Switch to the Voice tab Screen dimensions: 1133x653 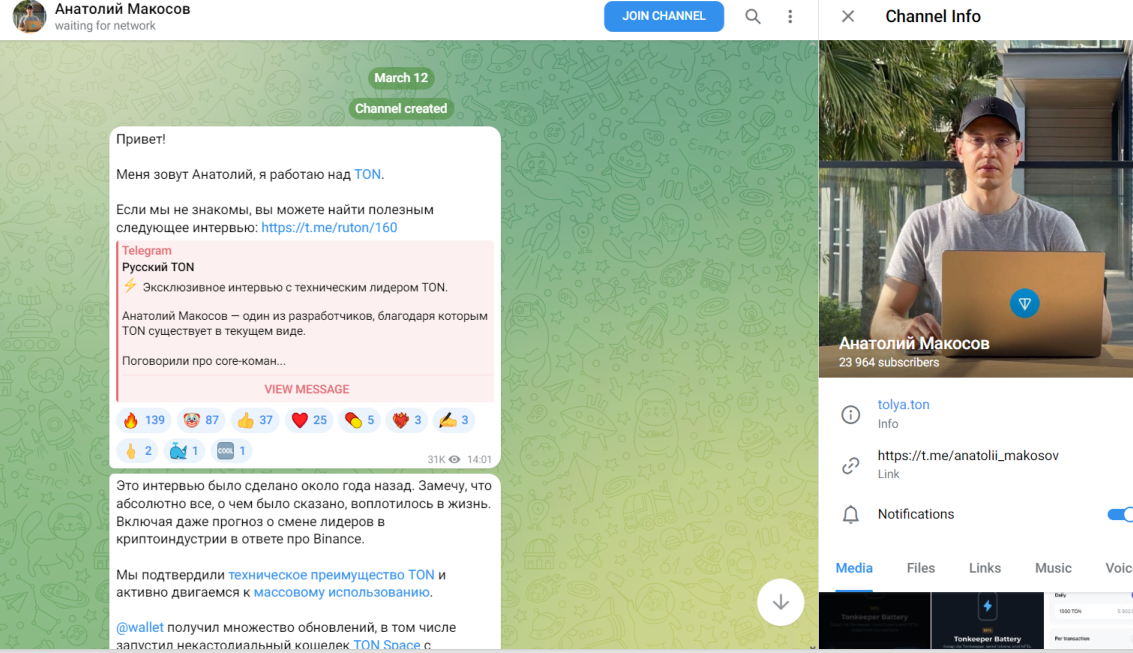[1119, 568]
